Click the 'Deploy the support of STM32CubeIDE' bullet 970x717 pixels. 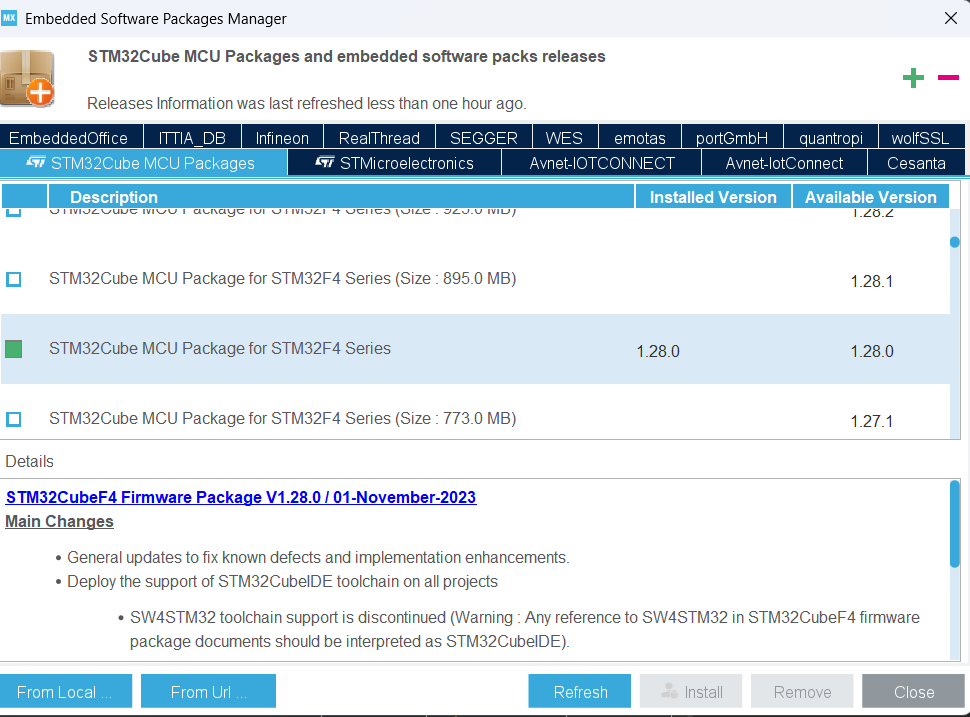282,582
